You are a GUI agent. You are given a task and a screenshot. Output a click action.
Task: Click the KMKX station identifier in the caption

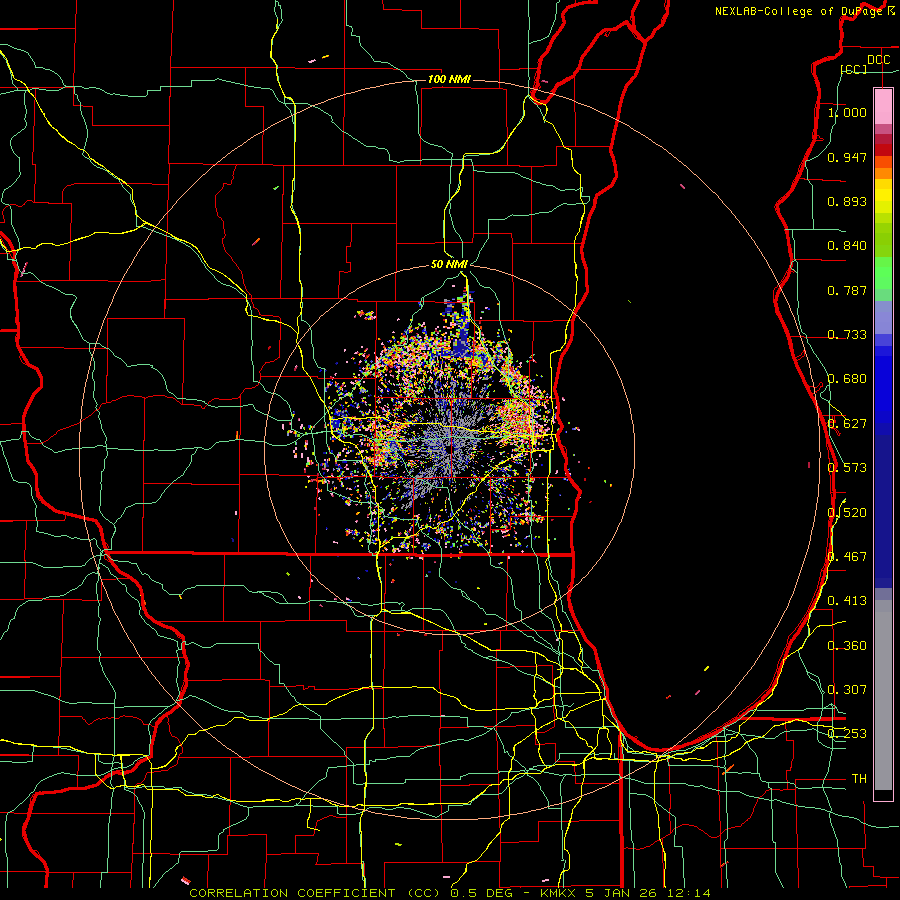tap(560, 893)
